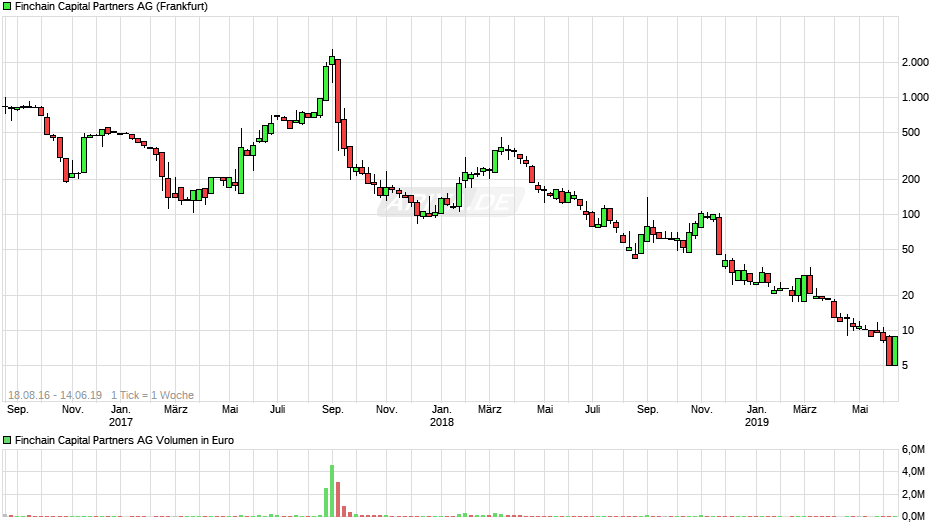
Task: Click the '4,0M' volume axis label
Action: pyautogui.click(x=913, y=471)
